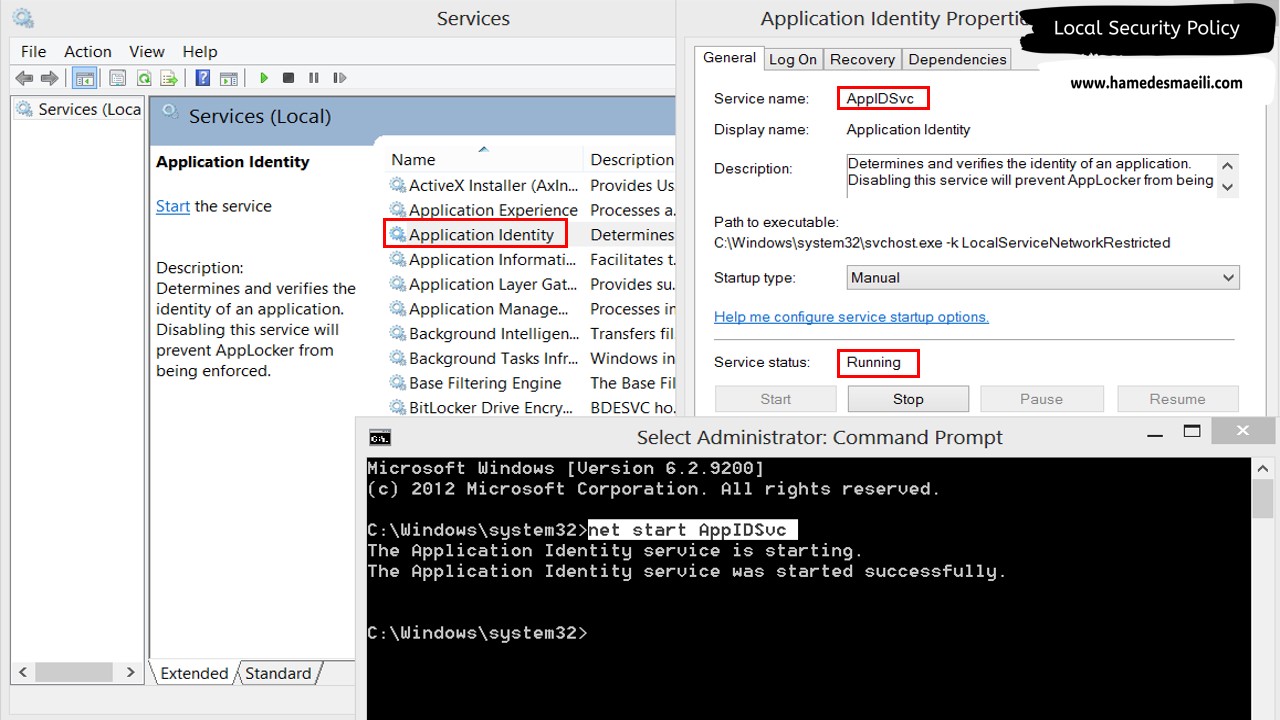1280x720 pixels.
Task: Click the Start button in Properties
Action: pyautogui.click(x=776, y=399)
